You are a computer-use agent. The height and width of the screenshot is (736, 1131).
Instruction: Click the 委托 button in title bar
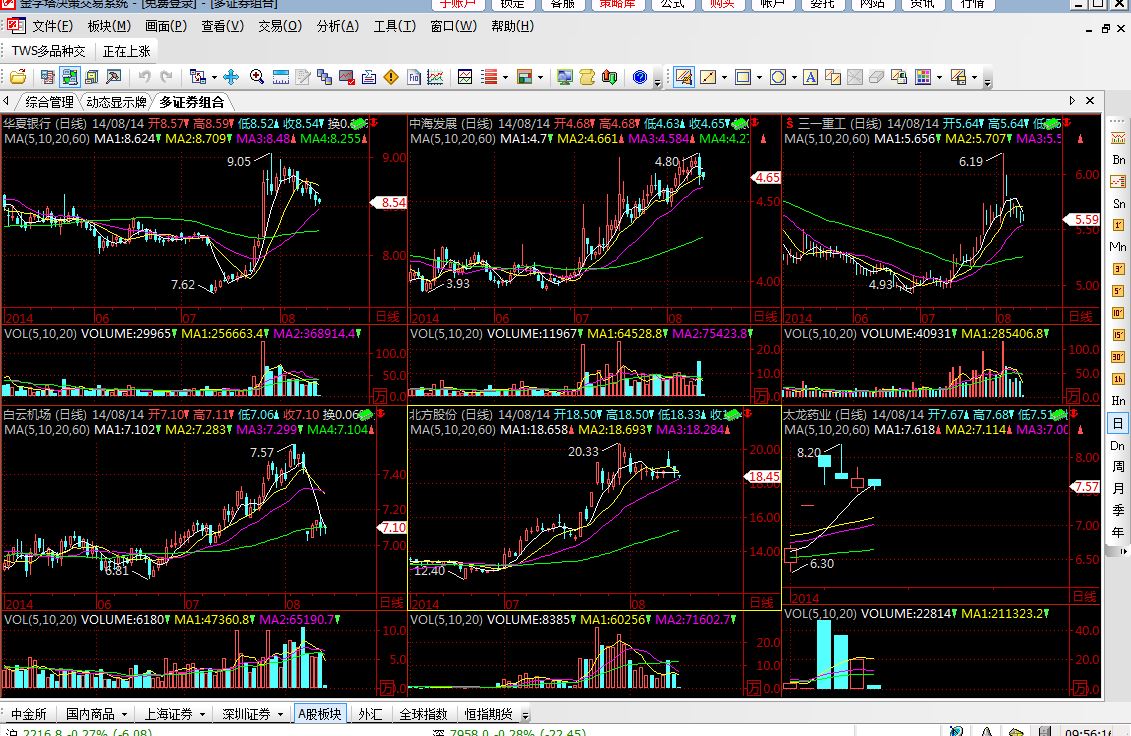[x=822, y=4]
